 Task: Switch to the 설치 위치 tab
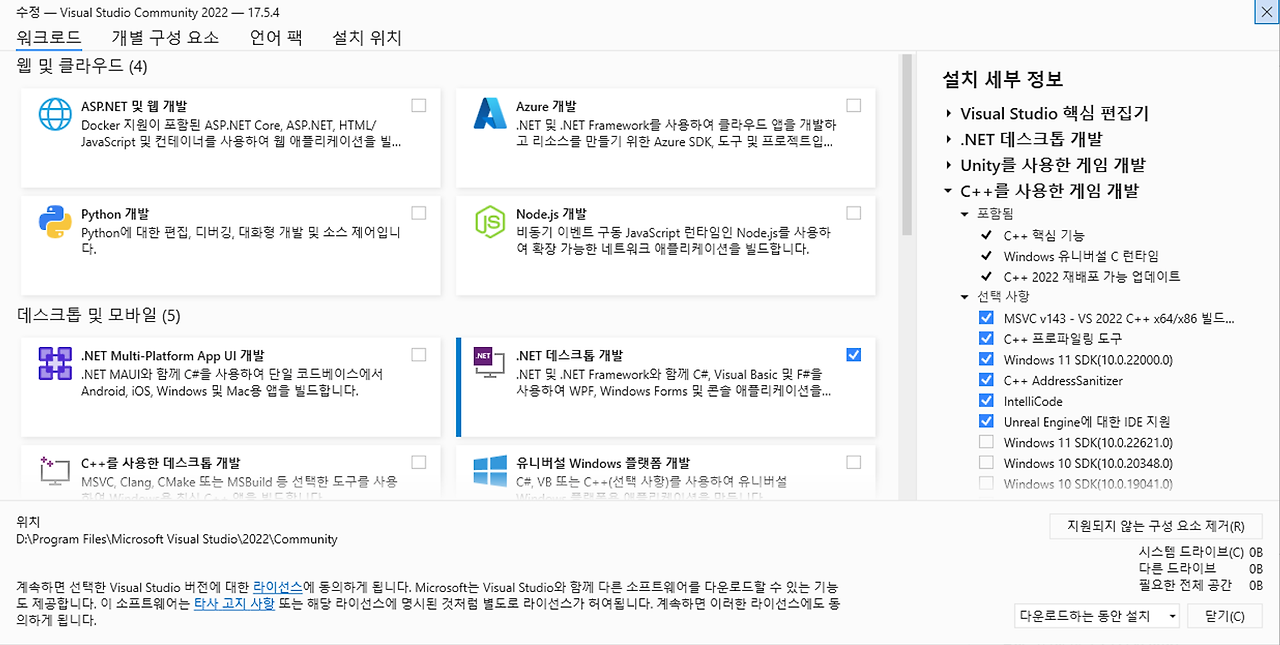[367, 38]
